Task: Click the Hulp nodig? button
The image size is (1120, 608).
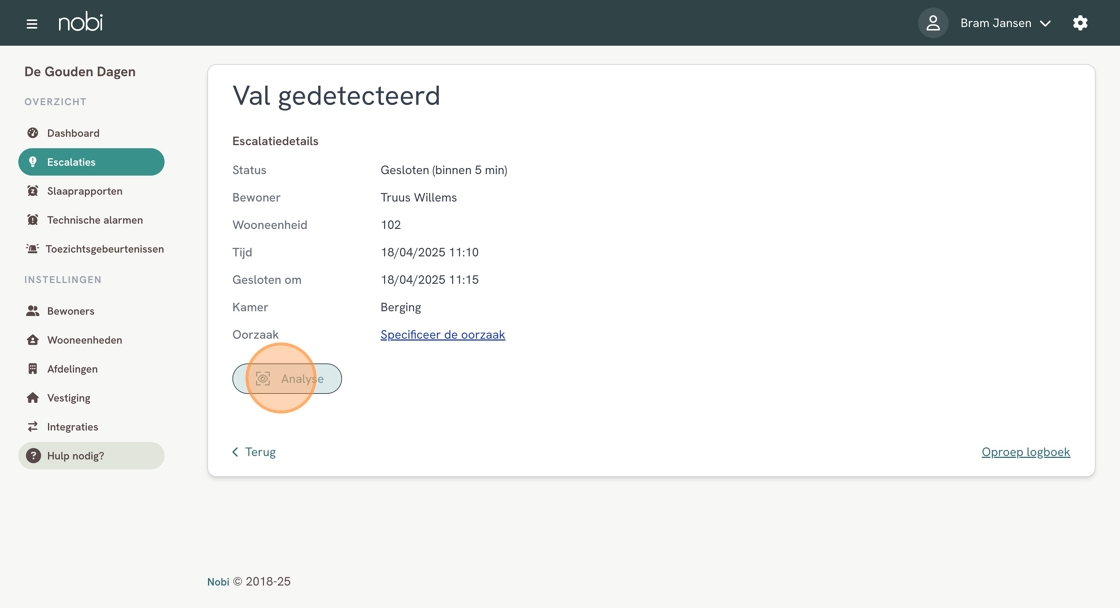Action: coord(91,456)
